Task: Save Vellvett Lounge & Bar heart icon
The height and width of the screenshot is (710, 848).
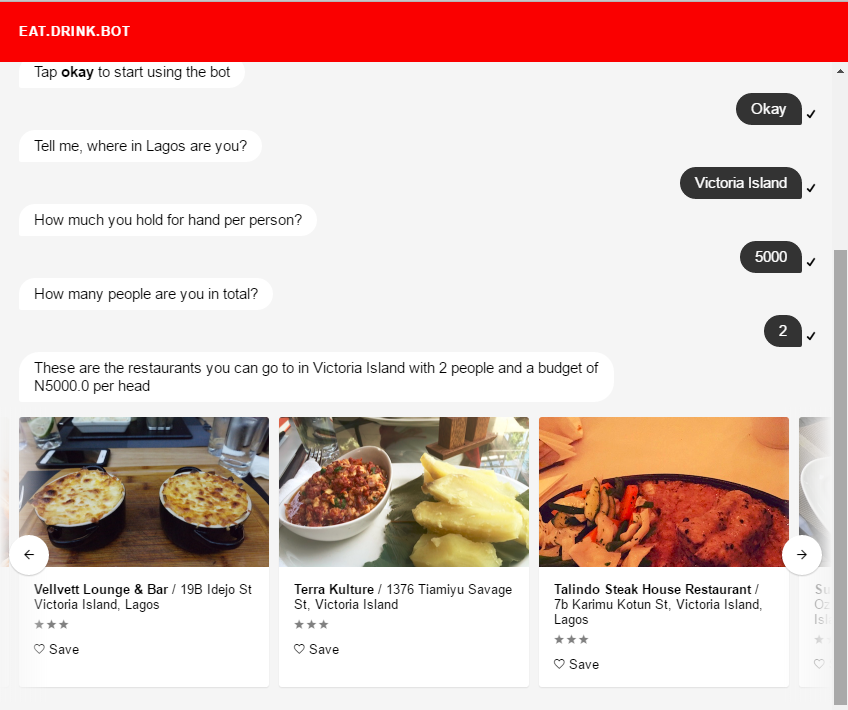Action: click(39, 649)
